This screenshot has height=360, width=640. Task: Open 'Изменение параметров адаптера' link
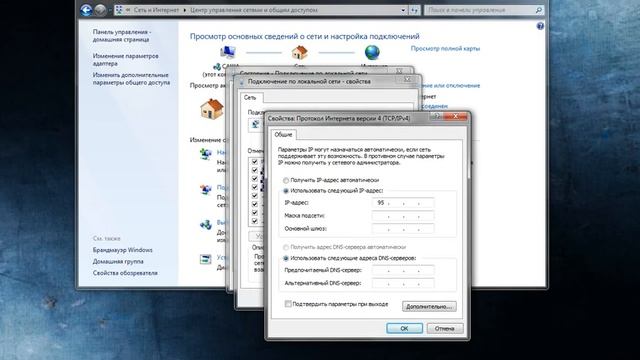tap(126, 60)
